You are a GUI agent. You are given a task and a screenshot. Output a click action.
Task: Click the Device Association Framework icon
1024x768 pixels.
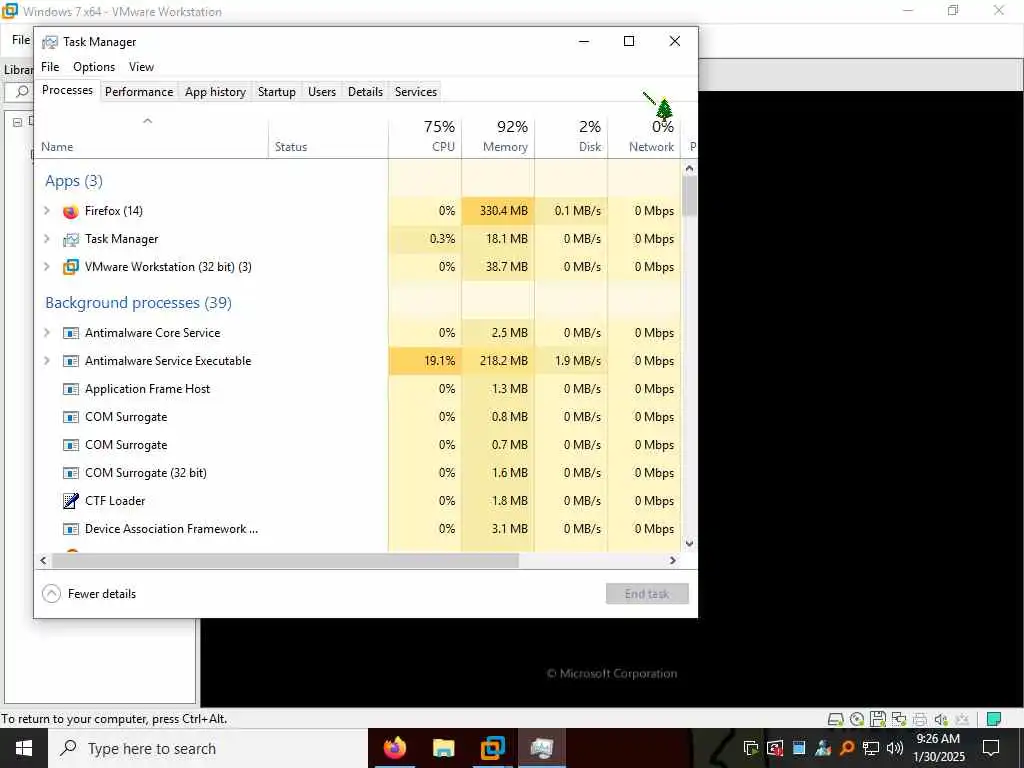[x=71, y=529]
